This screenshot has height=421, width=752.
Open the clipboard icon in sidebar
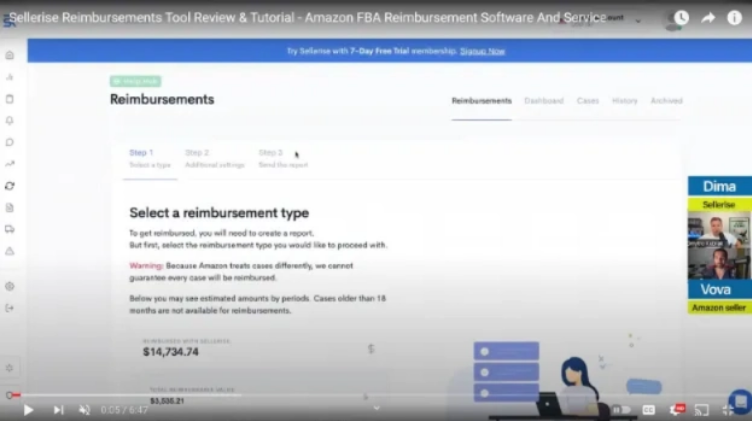coord(10,99)
